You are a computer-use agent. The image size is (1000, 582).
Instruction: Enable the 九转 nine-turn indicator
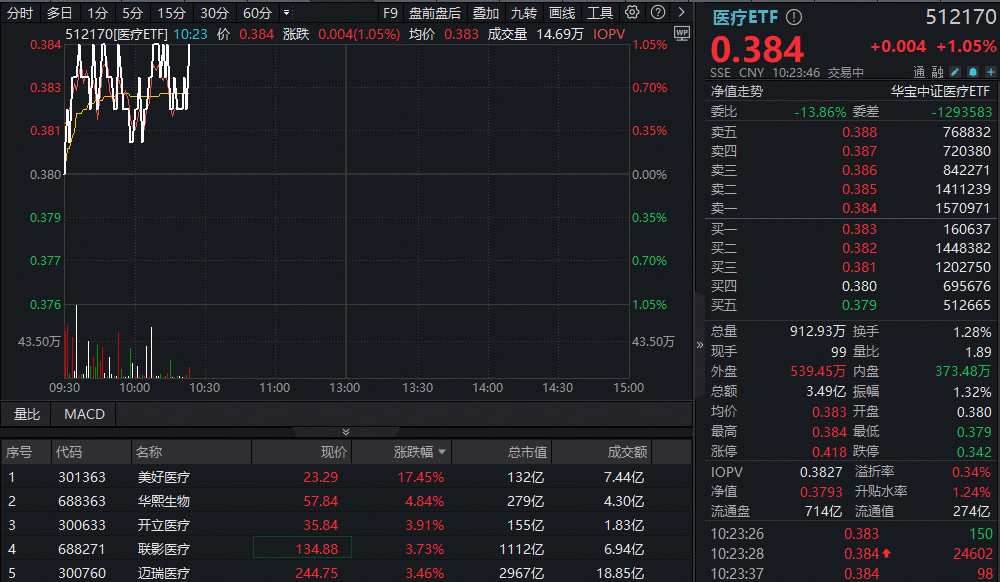pos(524,12)
